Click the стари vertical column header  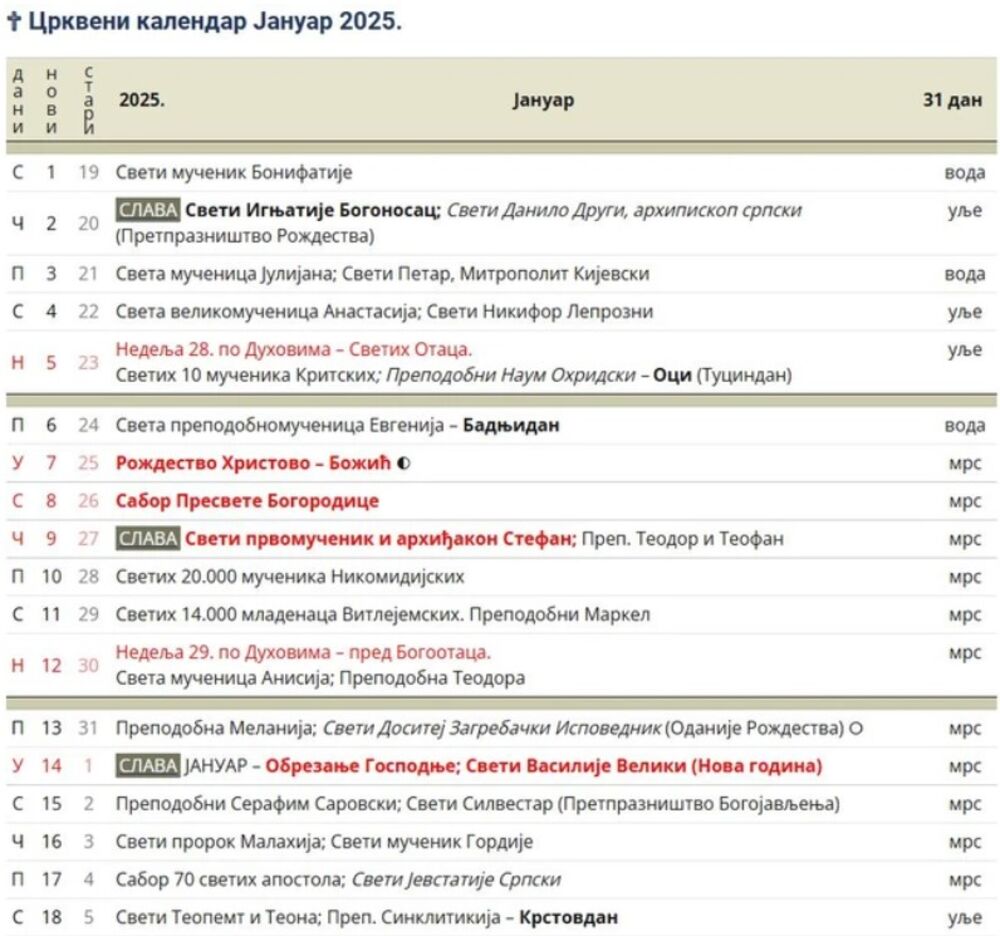[x=89, y=101]
